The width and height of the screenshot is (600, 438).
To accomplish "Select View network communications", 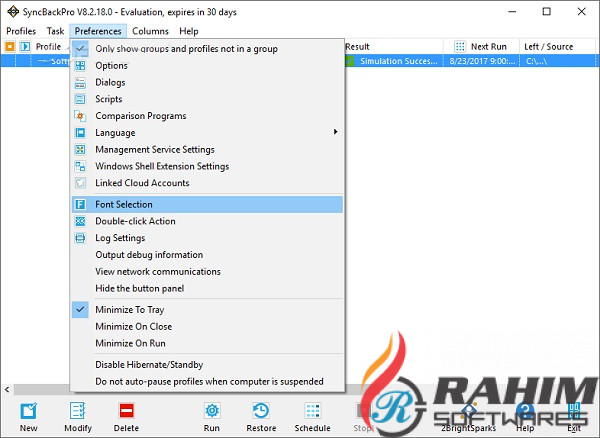I will coord(207,272).
